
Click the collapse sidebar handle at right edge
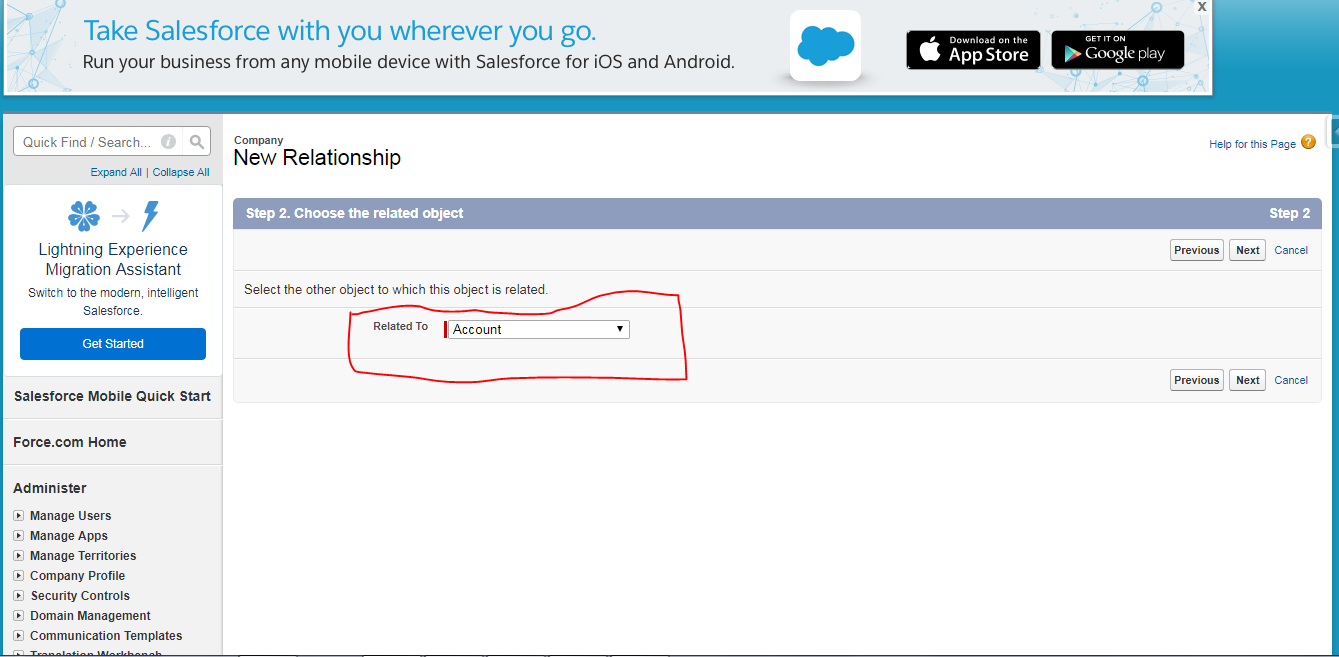1332,130
